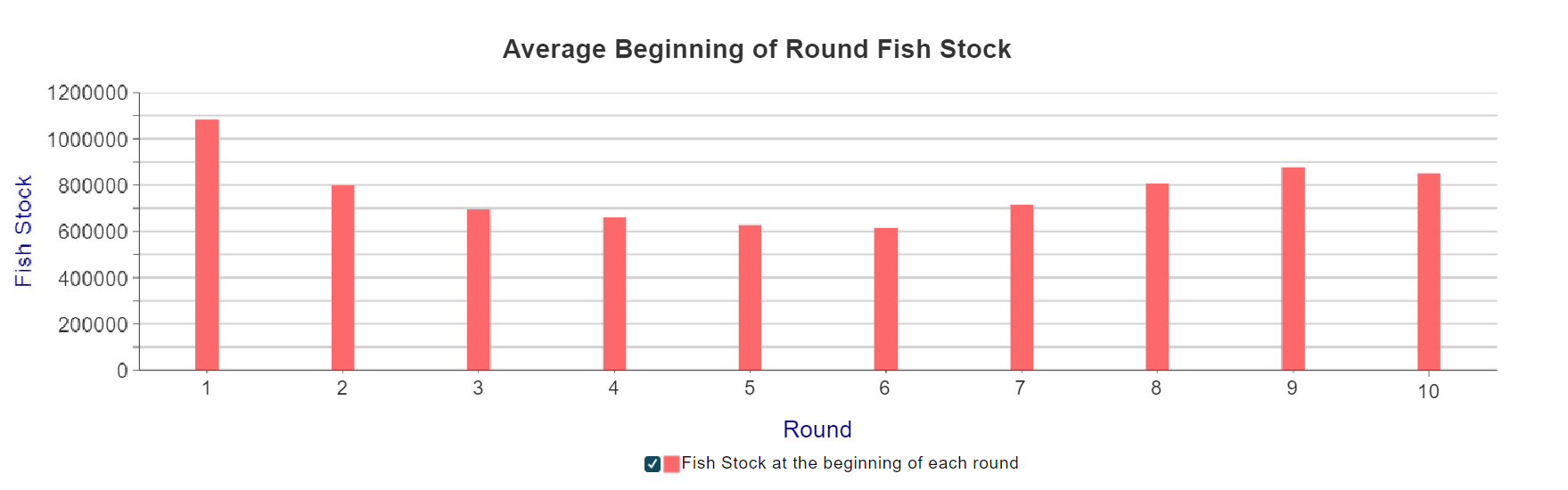Viewport: 1568px width, 490px height.
Task: Select the bar for round 7
Action: coord(1022,287)
